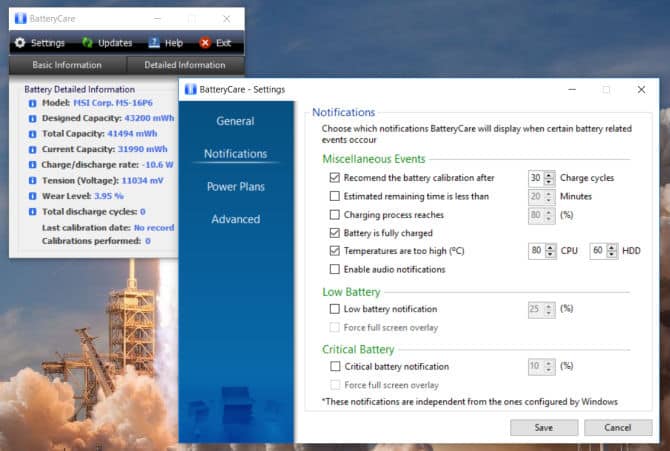Adjust CPU temperature threshold stepper
Viewport: 670px width, 451px height.
550,250
